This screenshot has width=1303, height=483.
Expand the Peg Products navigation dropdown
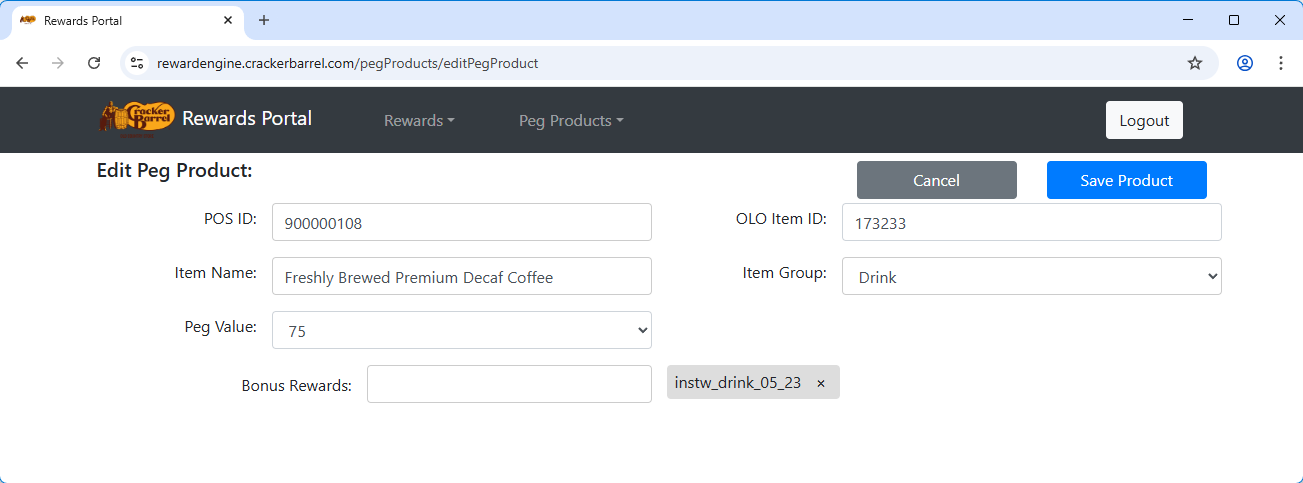pyautogui.click(x=570, y=120)
